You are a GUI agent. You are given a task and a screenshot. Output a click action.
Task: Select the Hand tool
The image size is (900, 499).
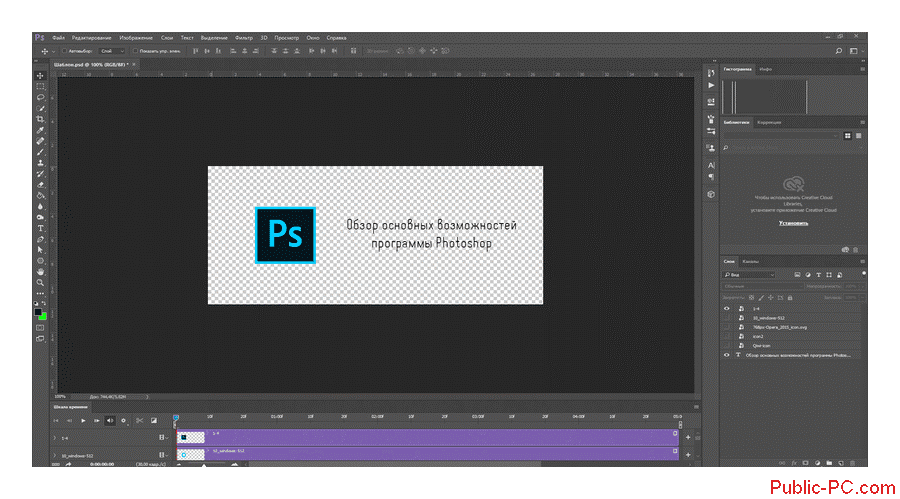(x=40, y=272)
